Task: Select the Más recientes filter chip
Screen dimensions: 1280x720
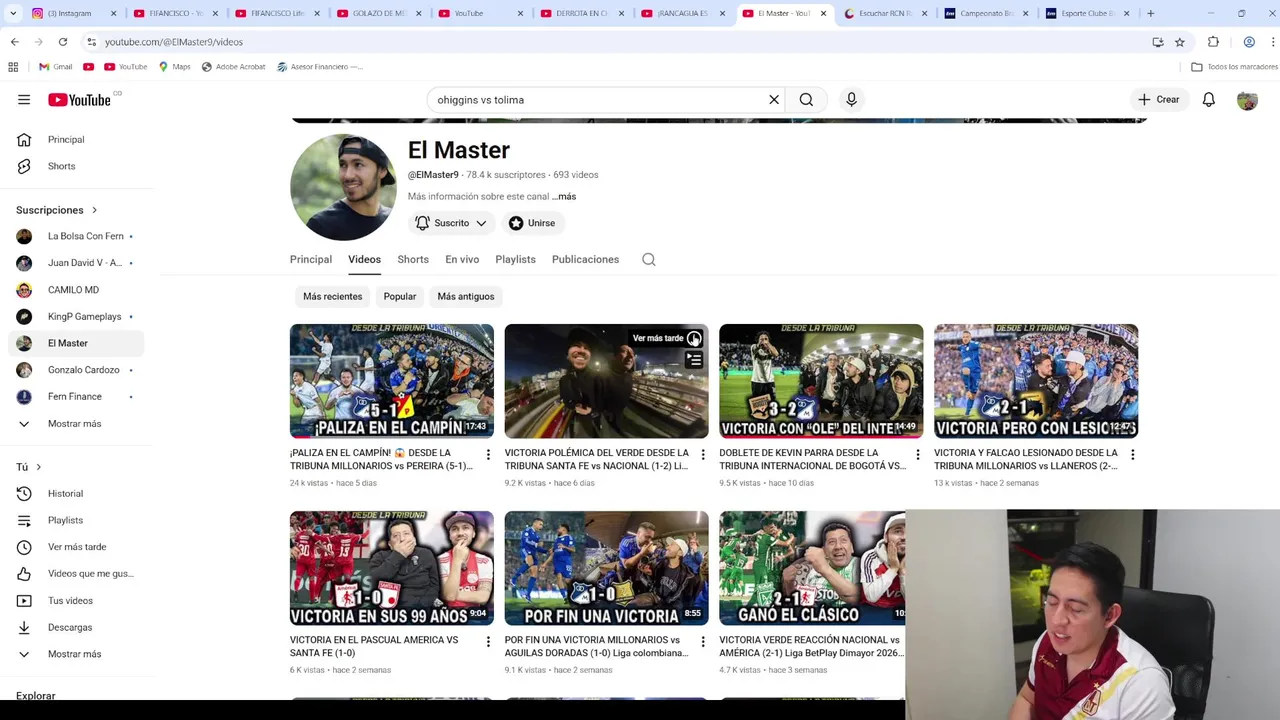Action: coord(332,297)
